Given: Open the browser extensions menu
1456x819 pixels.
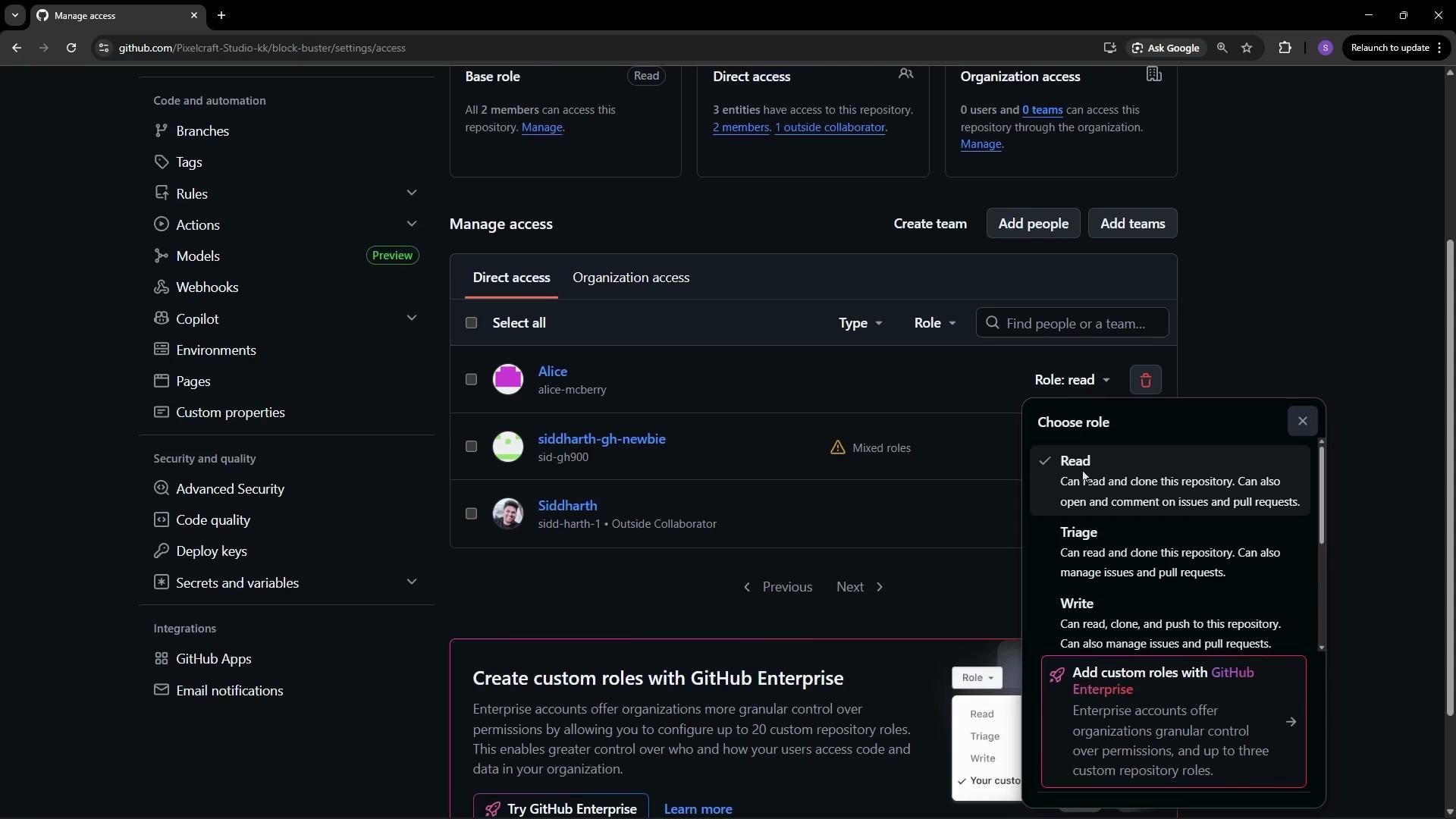Looking at the screenshot, I should coord(1285,48).
